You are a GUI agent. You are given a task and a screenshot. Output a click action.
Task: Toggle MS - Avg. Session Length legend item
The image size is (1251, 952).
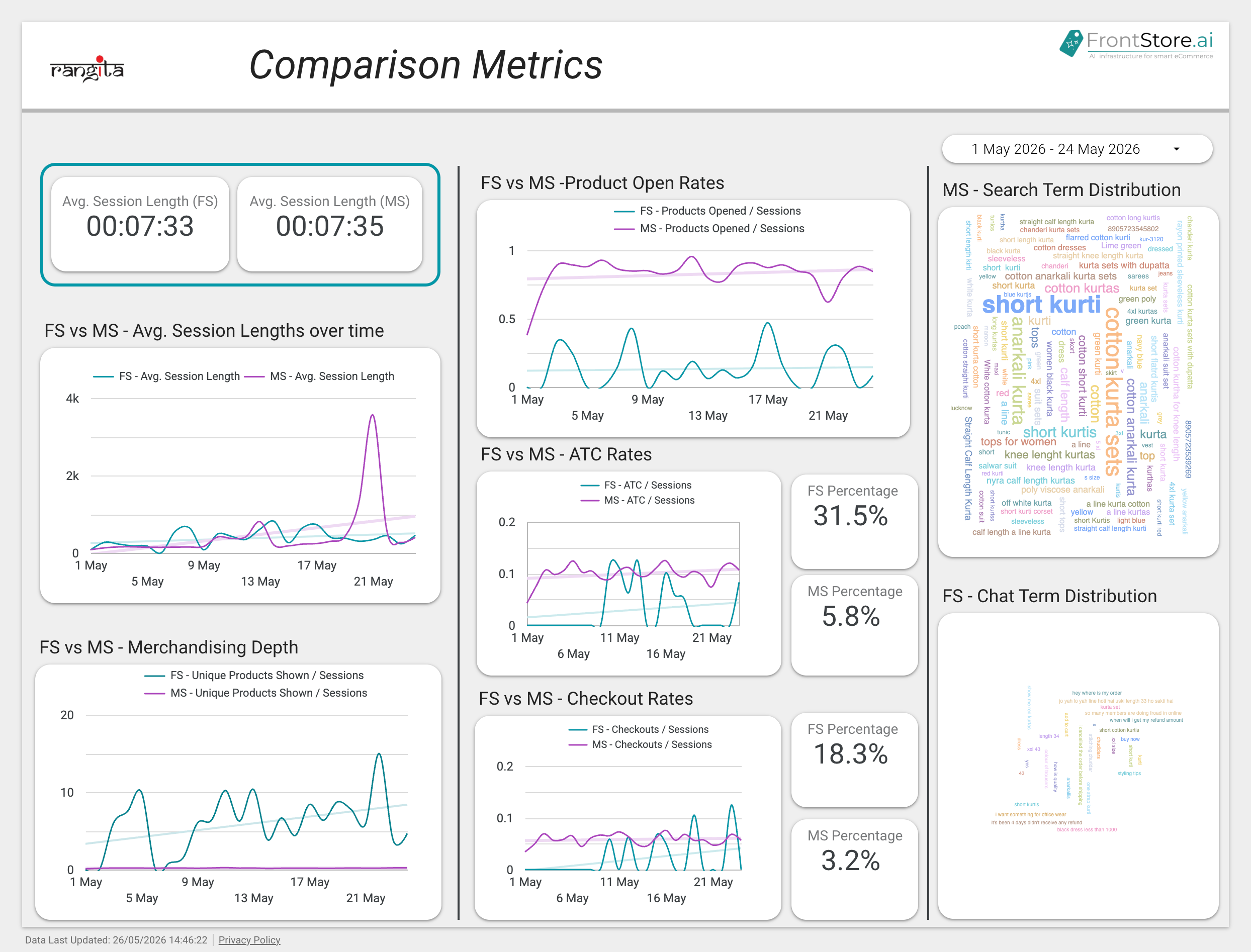click(x=319, y=376)
